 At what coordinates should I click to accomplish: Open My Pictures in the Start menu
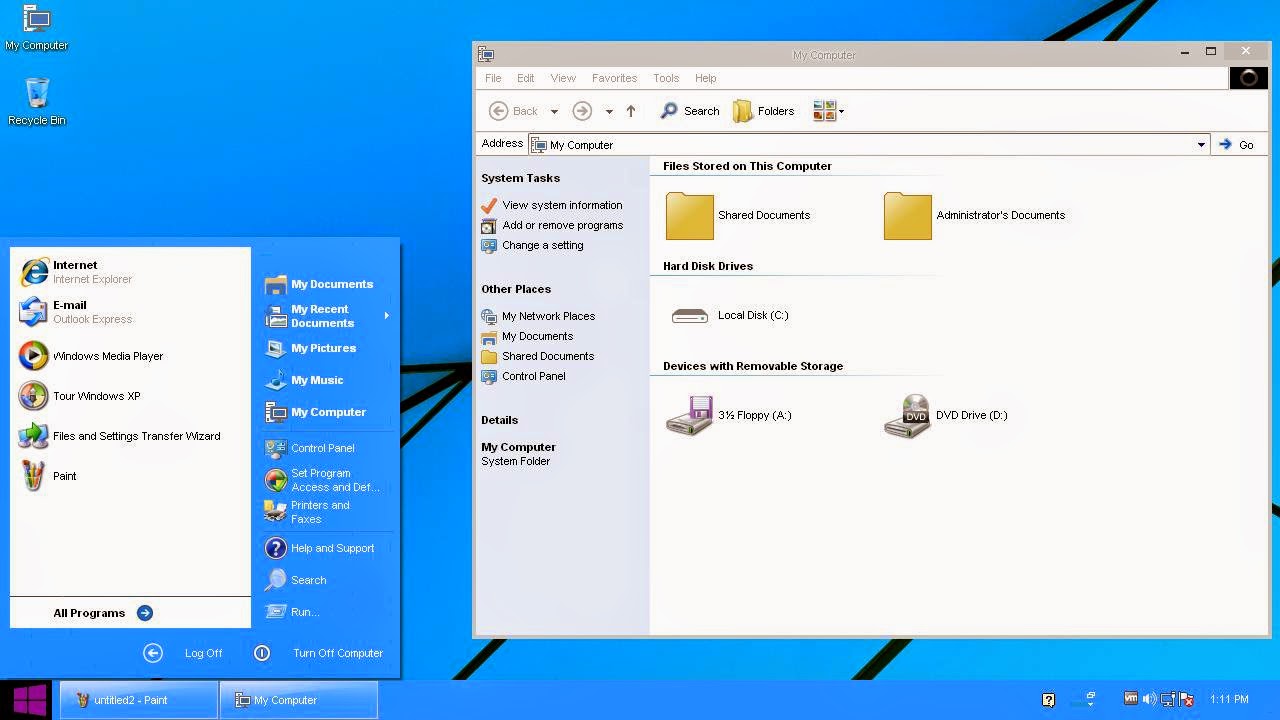310,348
